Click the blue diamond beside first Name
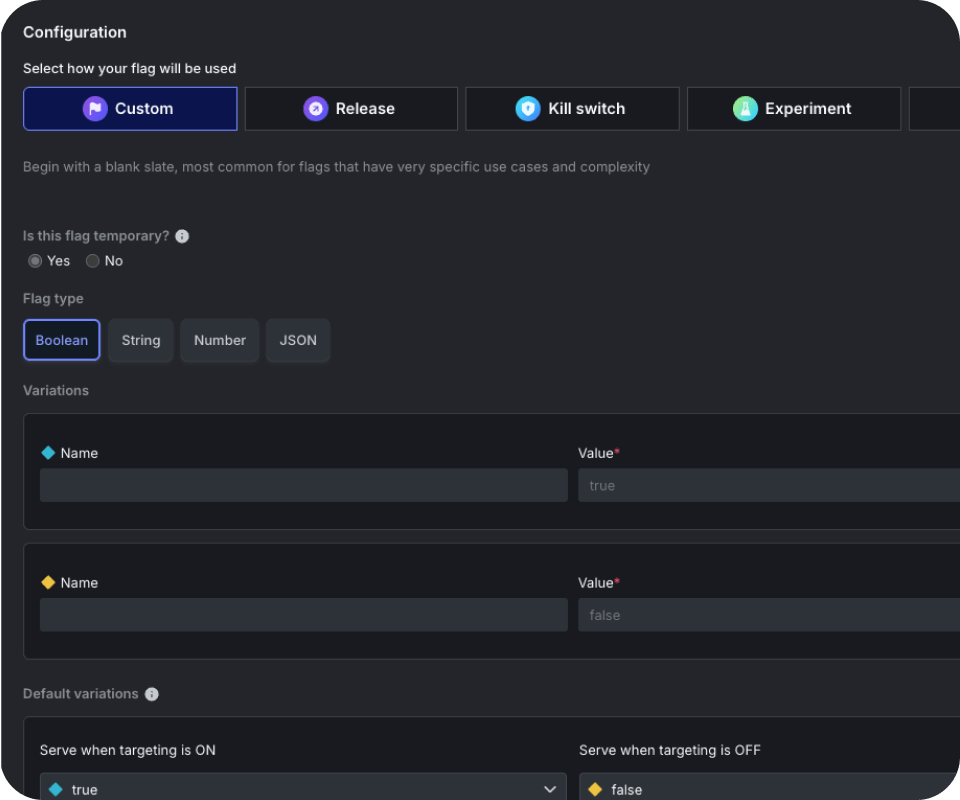The width and height of the screenshot is (960, 800). [48, 453]
